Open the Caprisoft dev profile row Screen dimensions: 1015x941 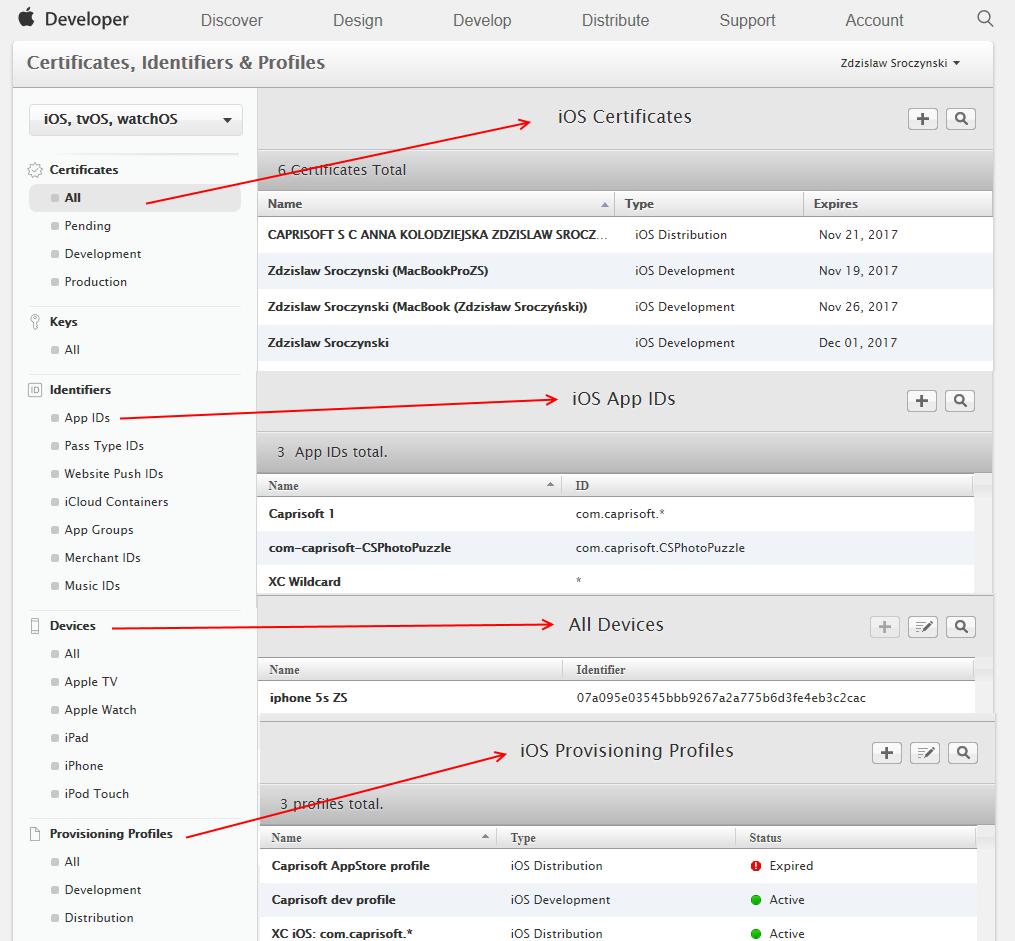coord(618,900)
